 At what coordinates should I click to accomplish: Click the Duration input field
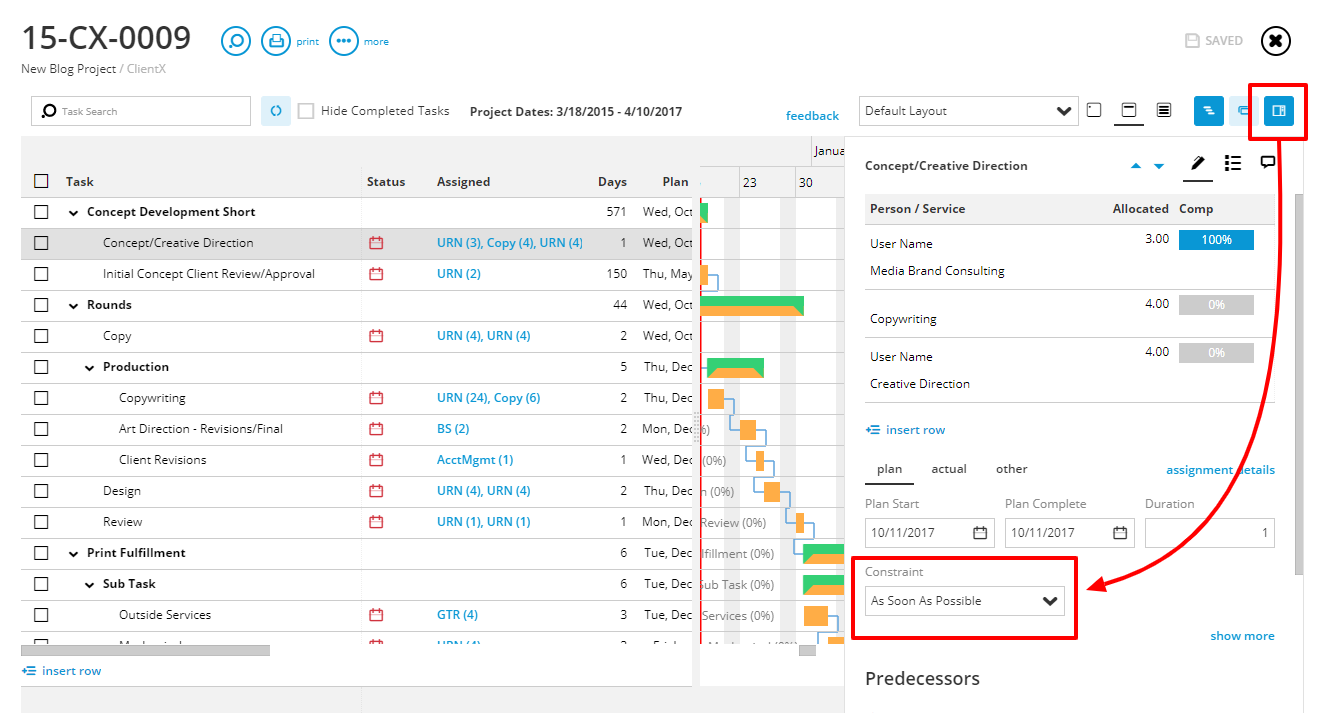(x=1210, y=533)
